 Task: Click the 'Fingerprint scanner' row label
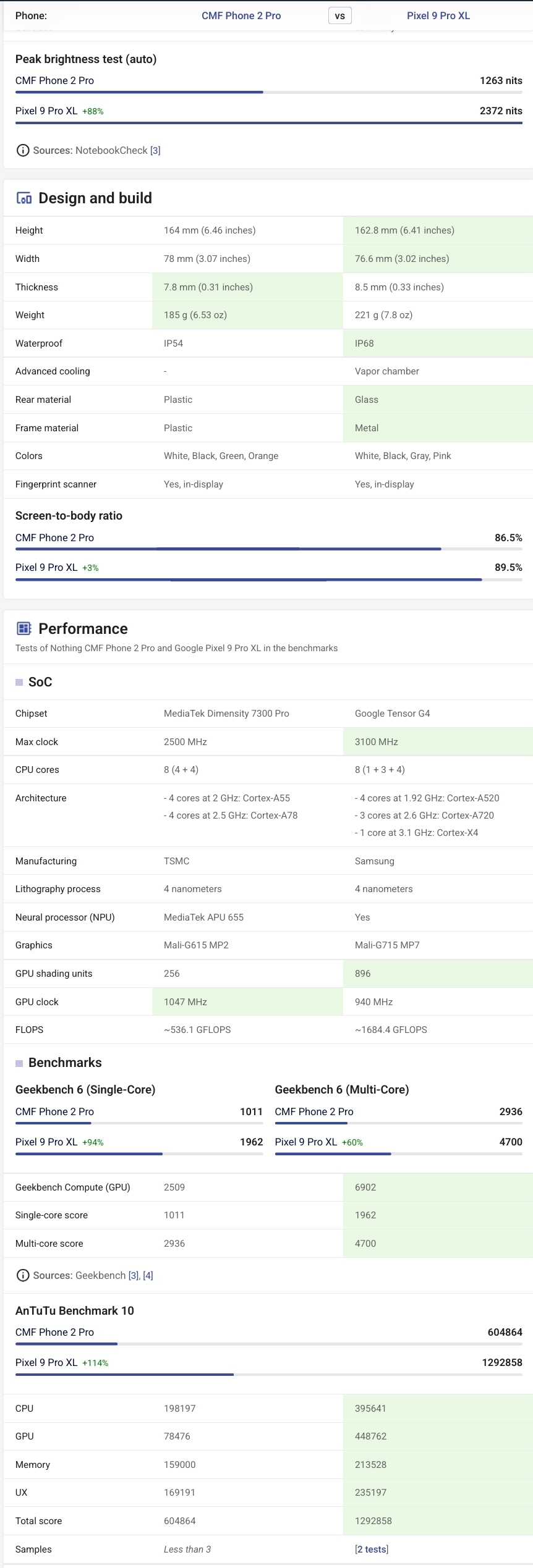pos(56,484)
